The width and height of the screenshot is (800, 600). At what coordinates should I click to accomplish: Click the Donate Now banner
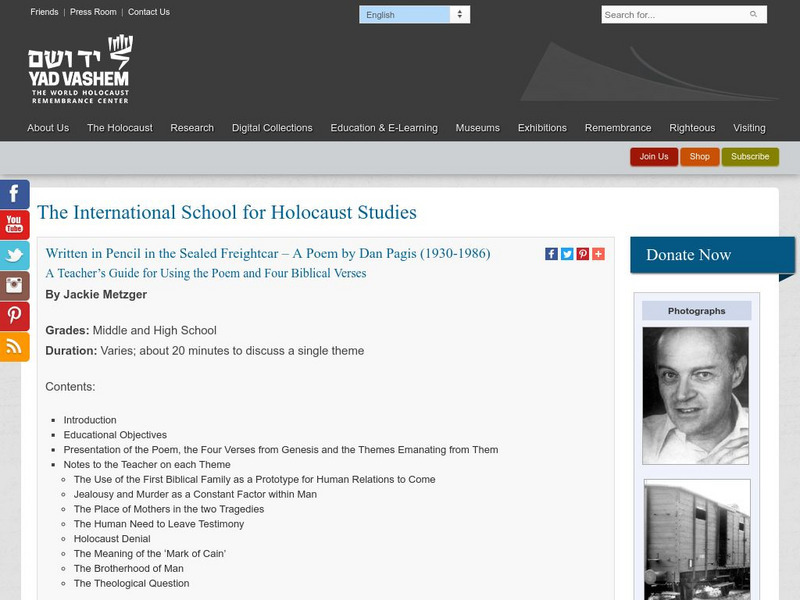click(x=712, y=255)
